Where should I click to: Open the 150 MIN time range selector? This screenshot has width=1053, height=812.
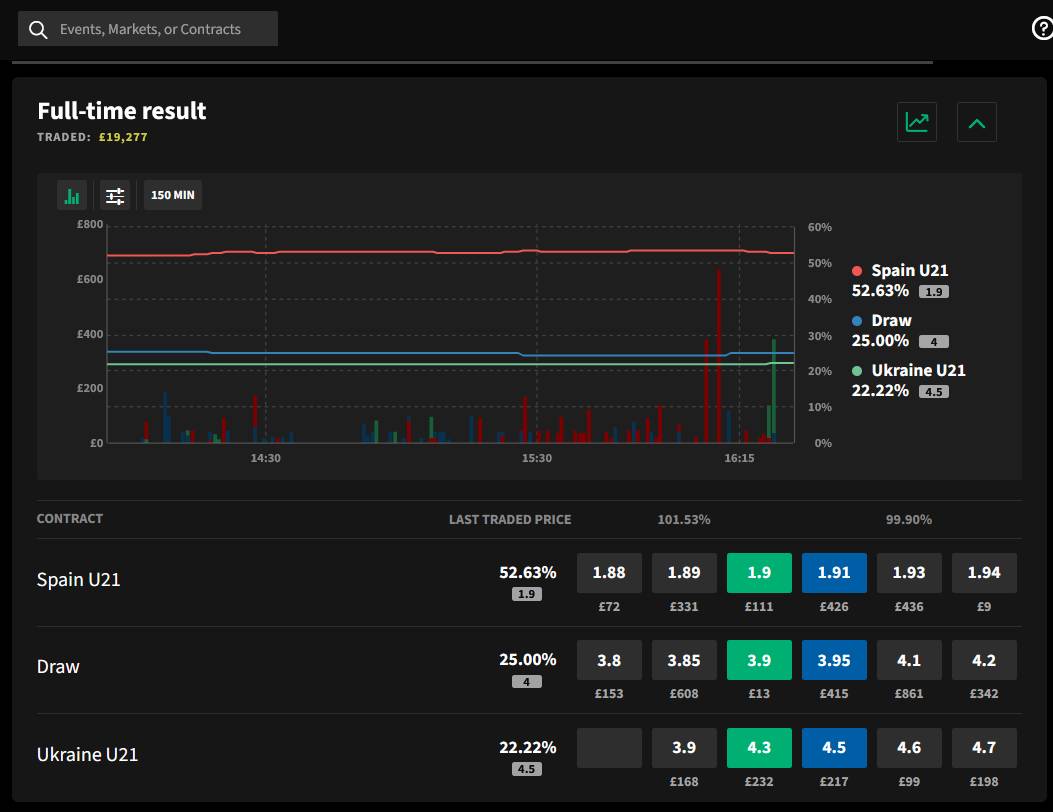[x=173, y=195]
